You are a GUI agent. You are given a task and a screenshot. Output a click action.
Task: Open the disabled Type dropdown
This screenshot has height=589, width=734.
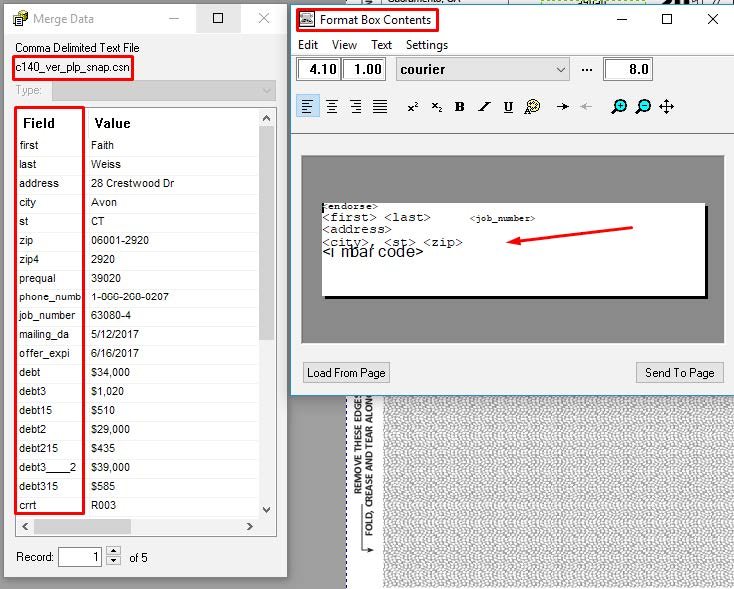[164, 90]
